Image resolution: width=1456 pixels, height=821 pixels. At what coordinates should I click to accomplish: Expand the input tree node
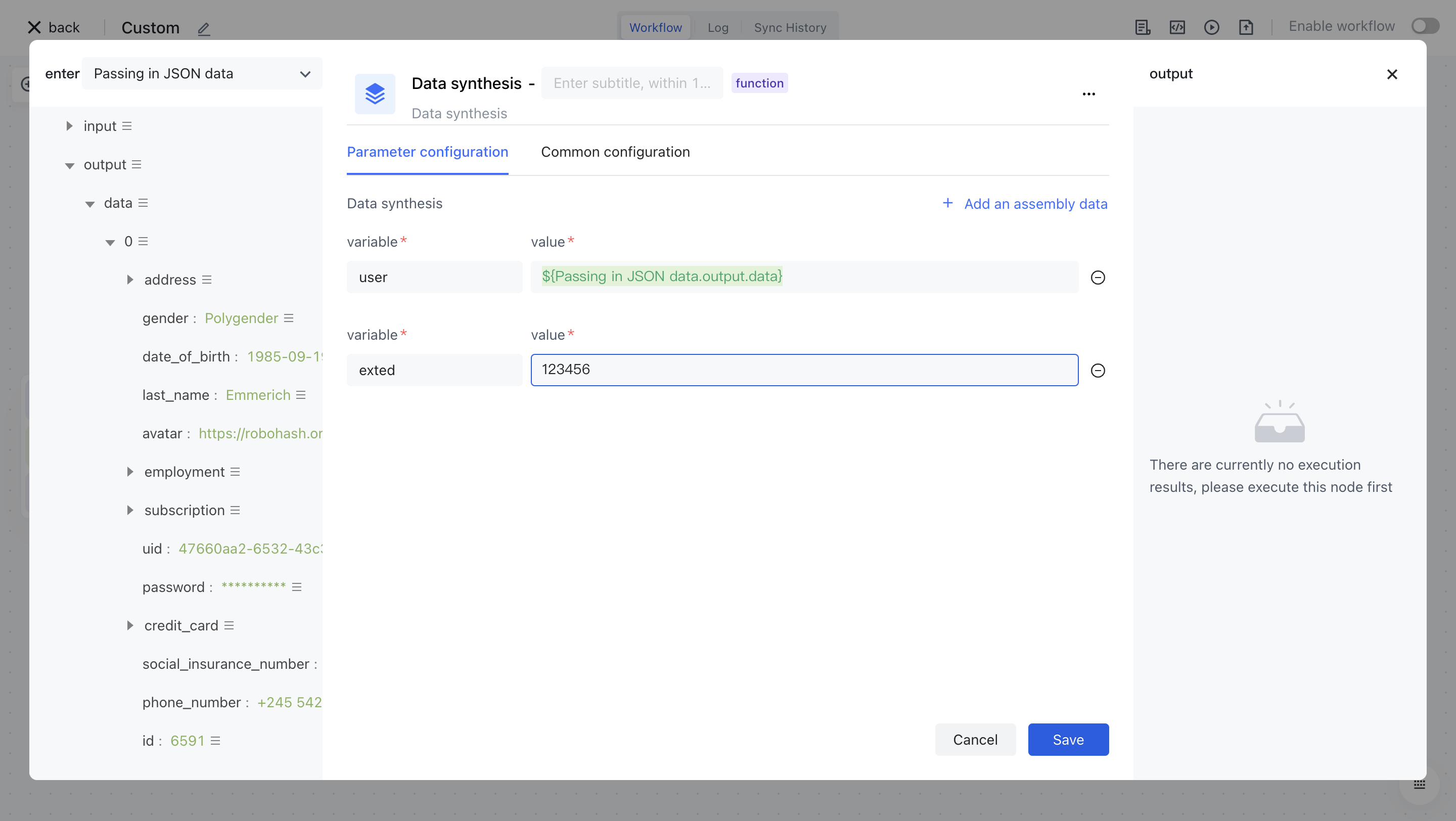point(69,126)
